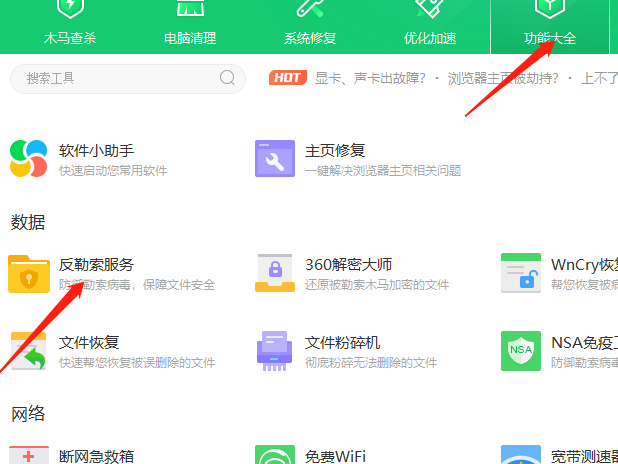618x464 pixels.
Task: Click the 网络 section heading
Action: 28,414
